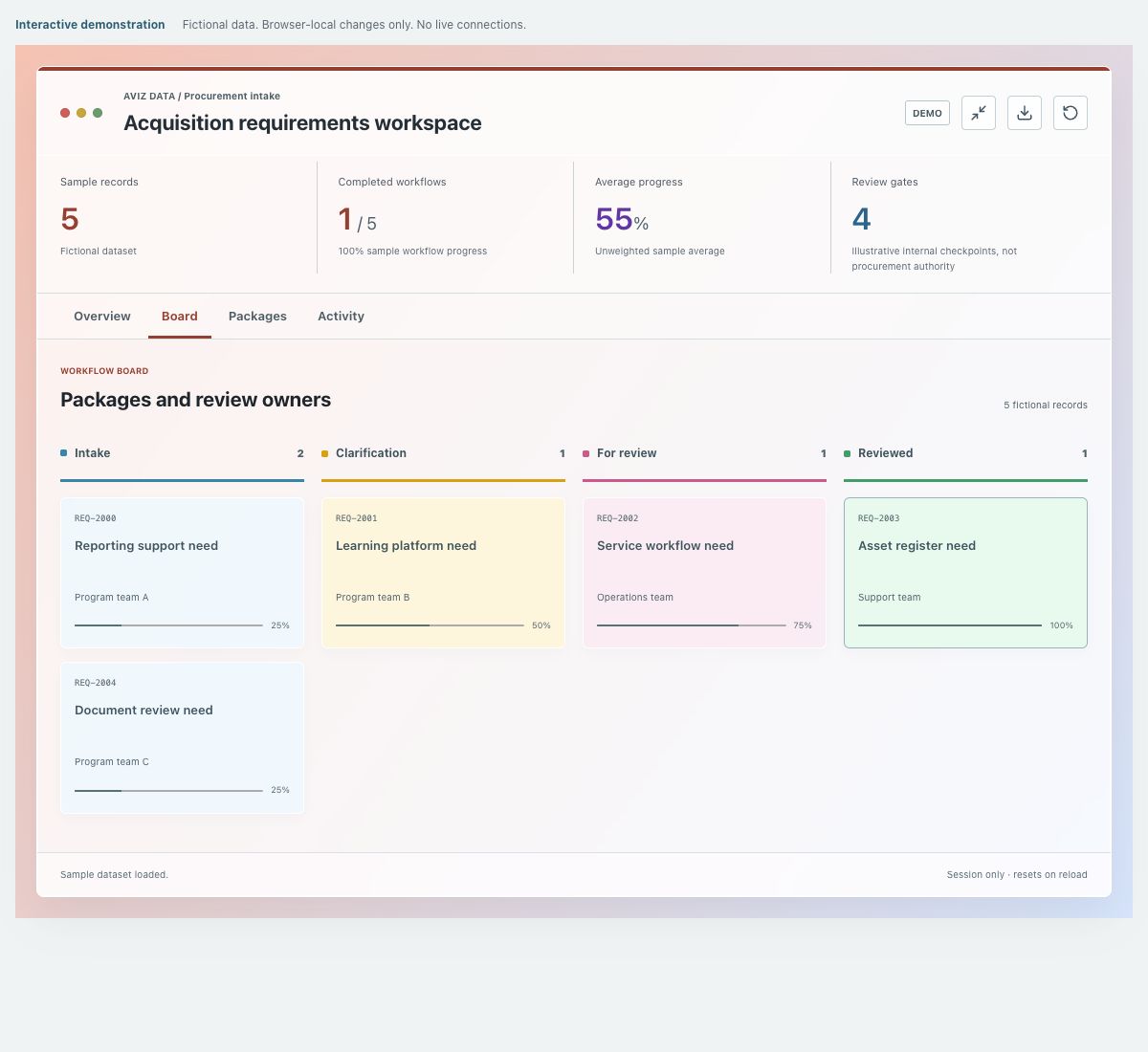Image resolution: width=1148 pixels, height=1052 pixels.
Task: Click the 25% progress bar on Document review need
Action: click(168, 790)
